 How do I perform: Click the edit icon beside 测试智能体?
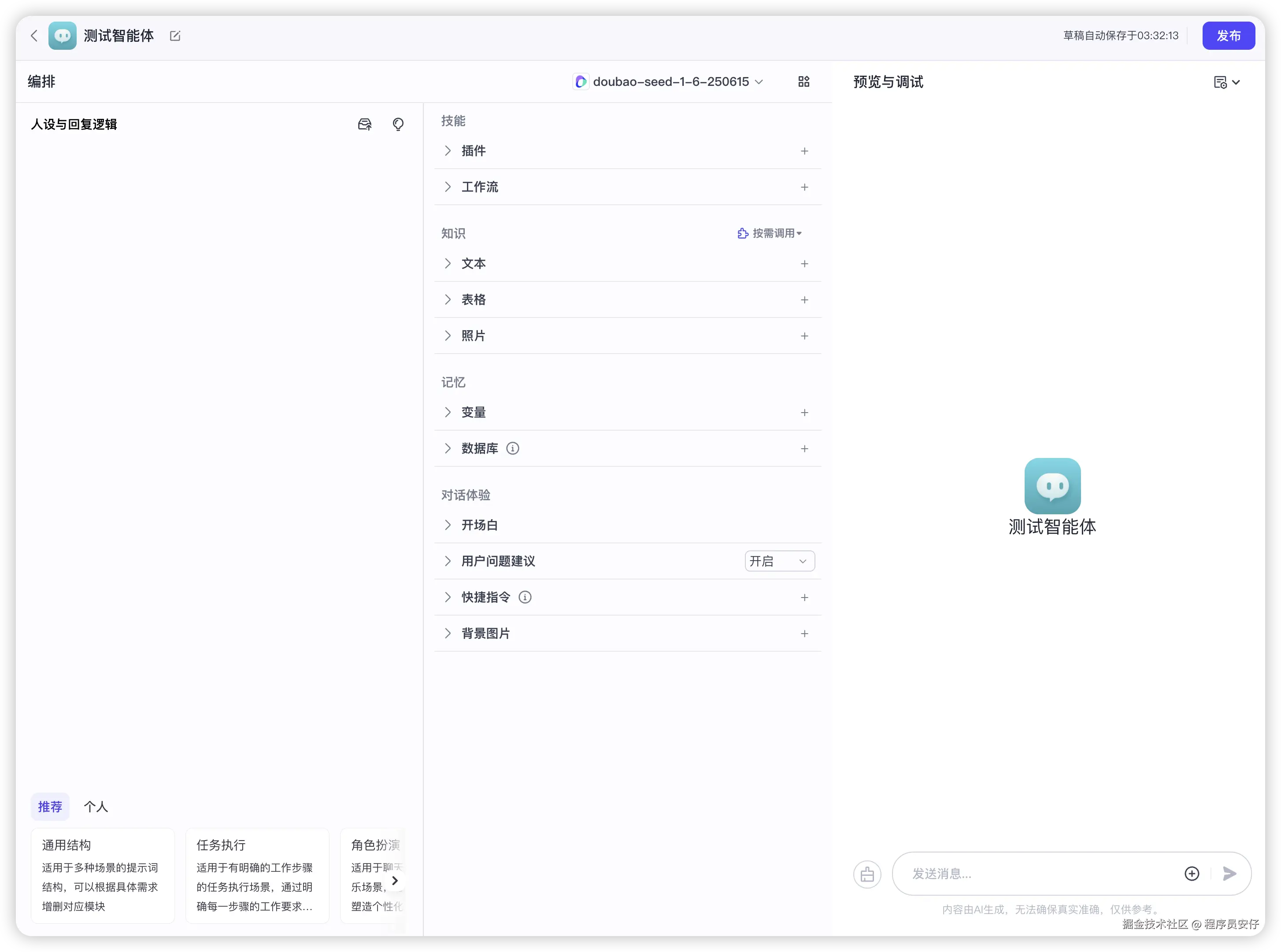point(175,36)
